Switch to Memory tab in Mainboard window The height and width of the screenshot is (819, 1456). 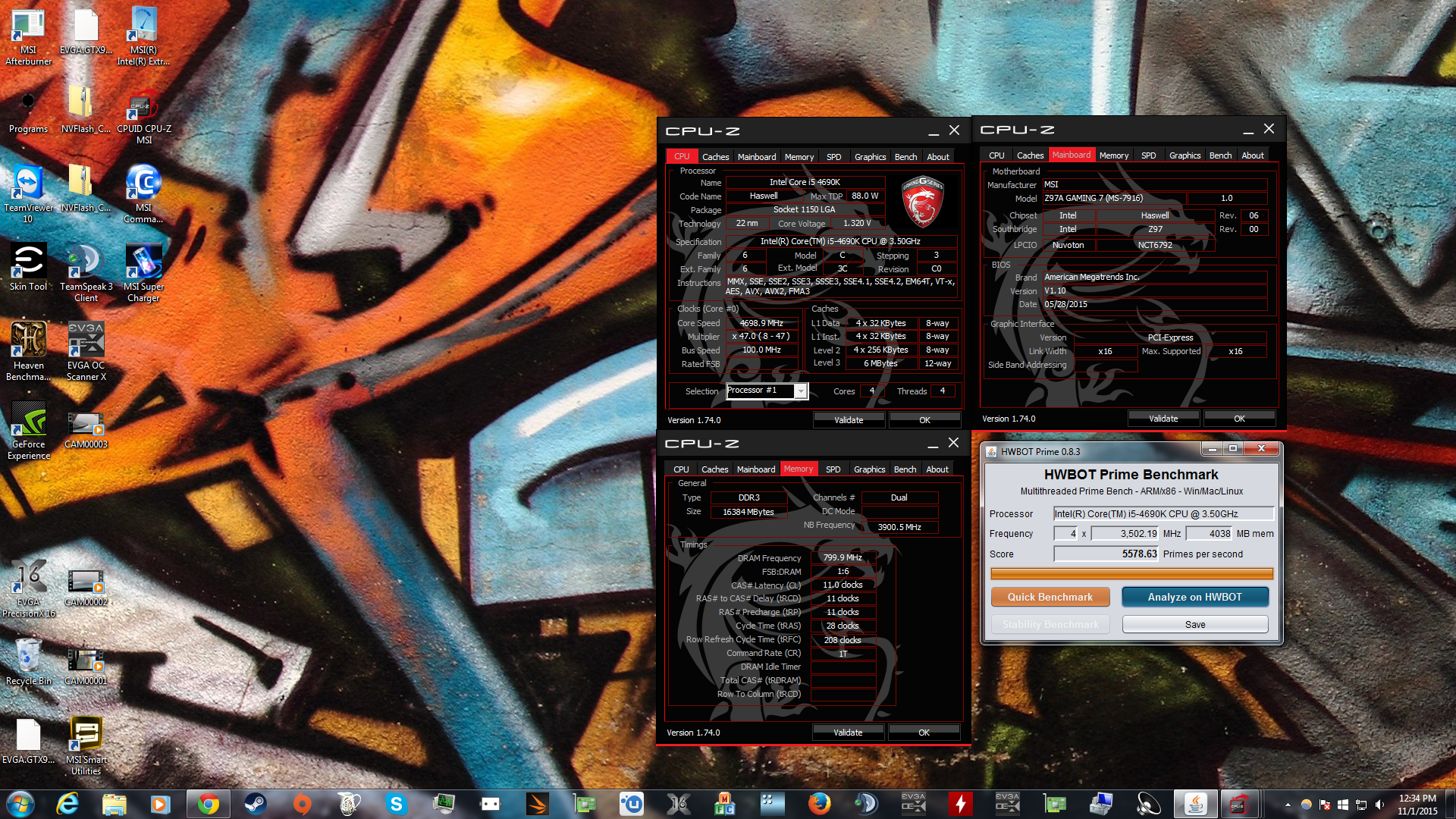1113,155
